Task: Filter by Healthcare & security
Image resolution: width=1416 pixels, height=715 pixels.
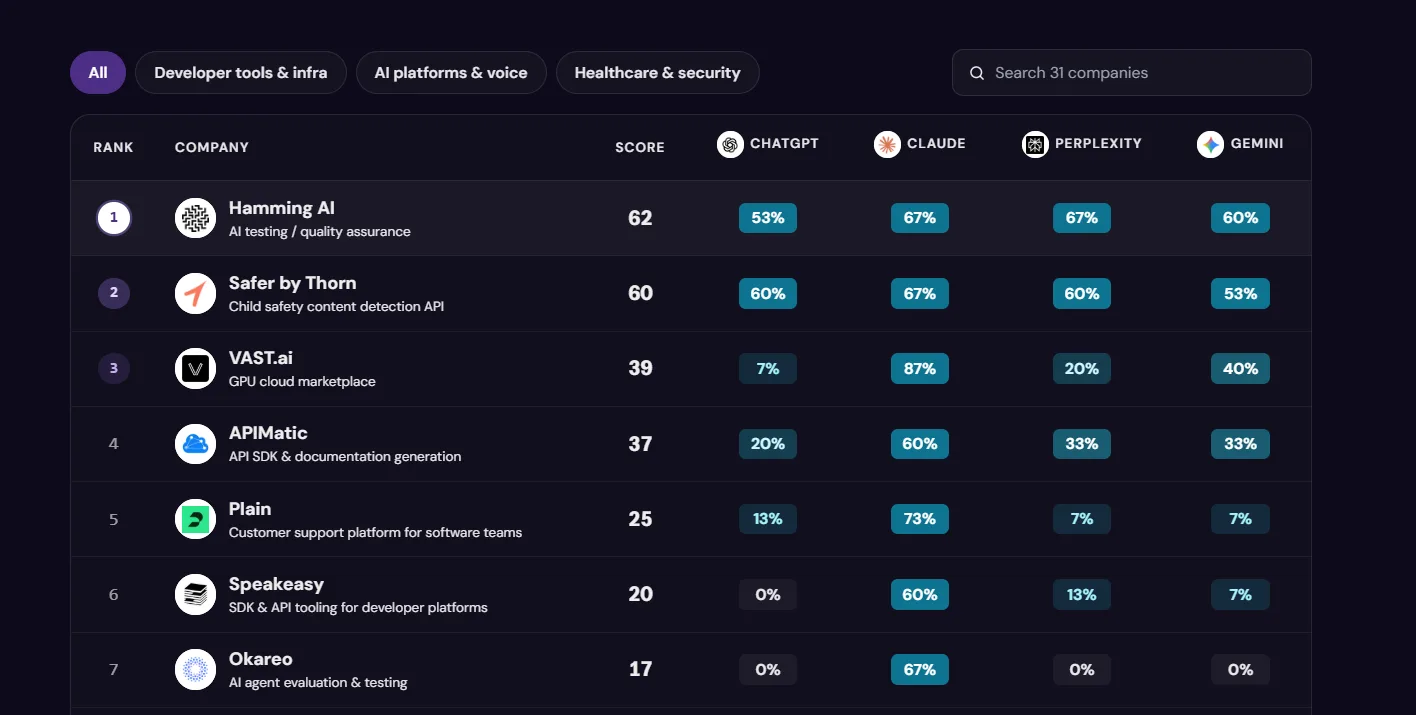Action: pyautogui.click(x=658, y=73)
